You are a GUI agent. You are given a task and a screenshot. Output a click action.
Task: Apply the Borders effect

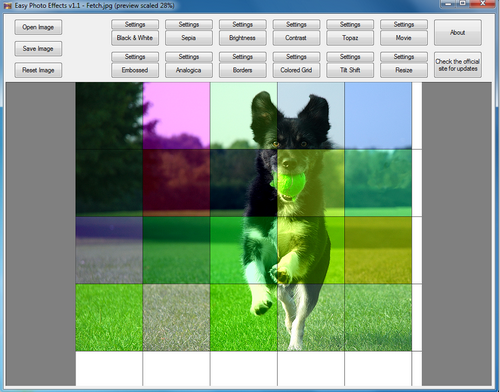coord(242,70)
